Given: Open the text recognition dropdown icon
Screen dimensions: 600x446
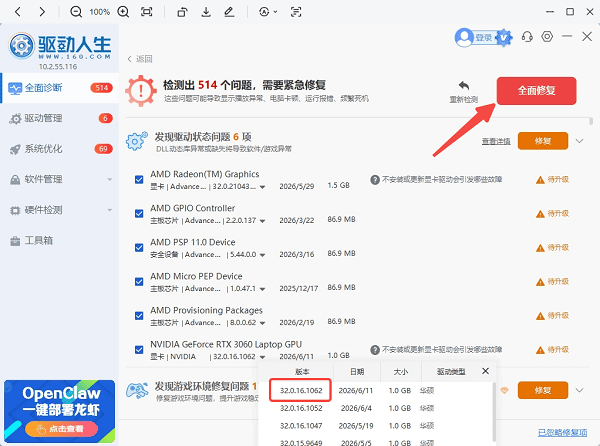Looking at the screenshot, I should pyautogui.click(x=268, y=12).
